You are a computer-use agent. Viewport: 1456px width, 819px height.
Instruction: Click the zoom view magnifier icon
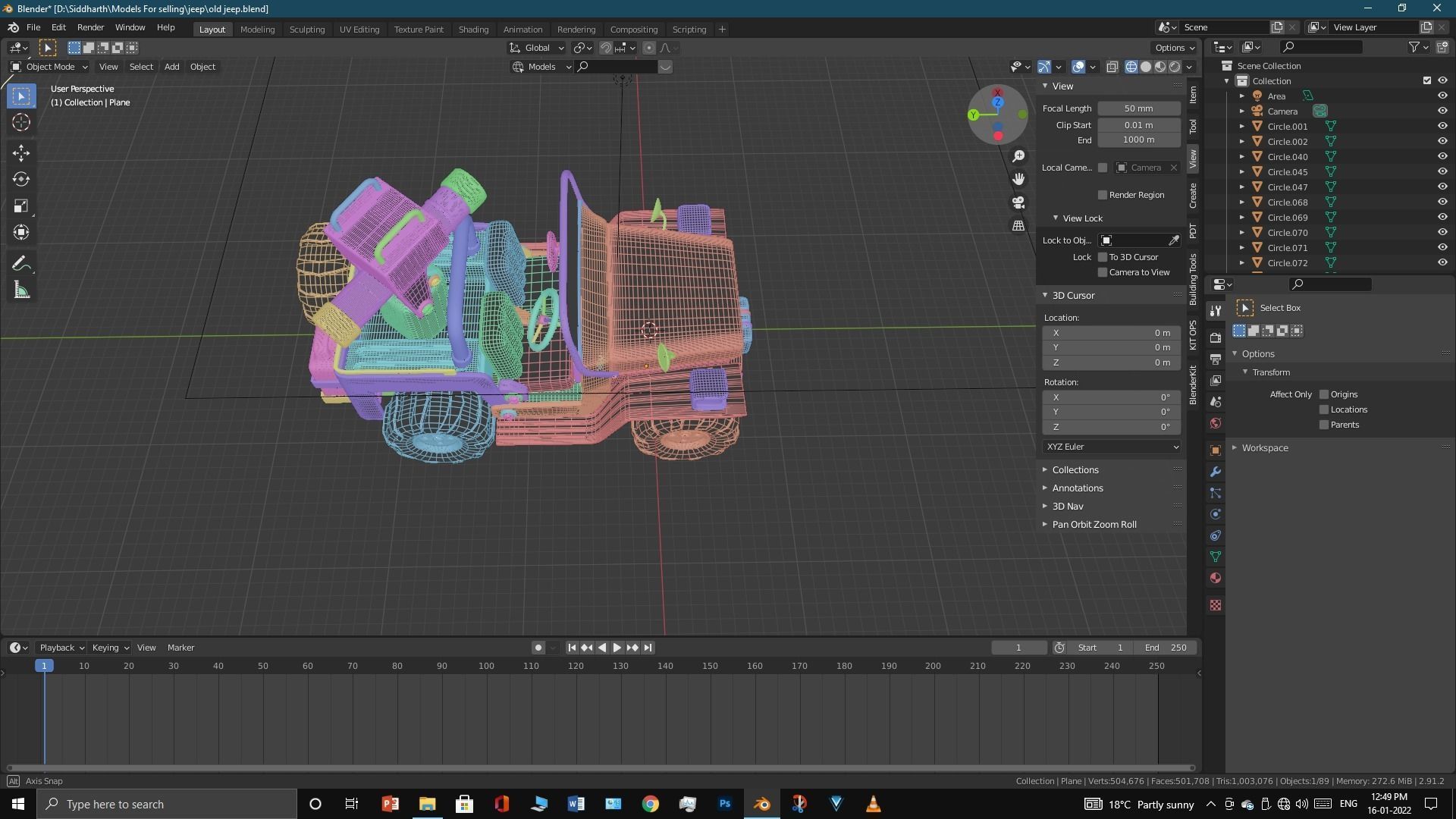click(x=1018, y=155)
